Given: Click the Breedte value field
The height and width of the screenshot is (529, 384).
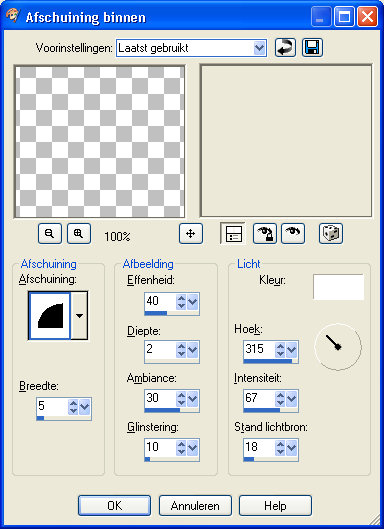Looking at the screenshot, I should coord(52,406).
